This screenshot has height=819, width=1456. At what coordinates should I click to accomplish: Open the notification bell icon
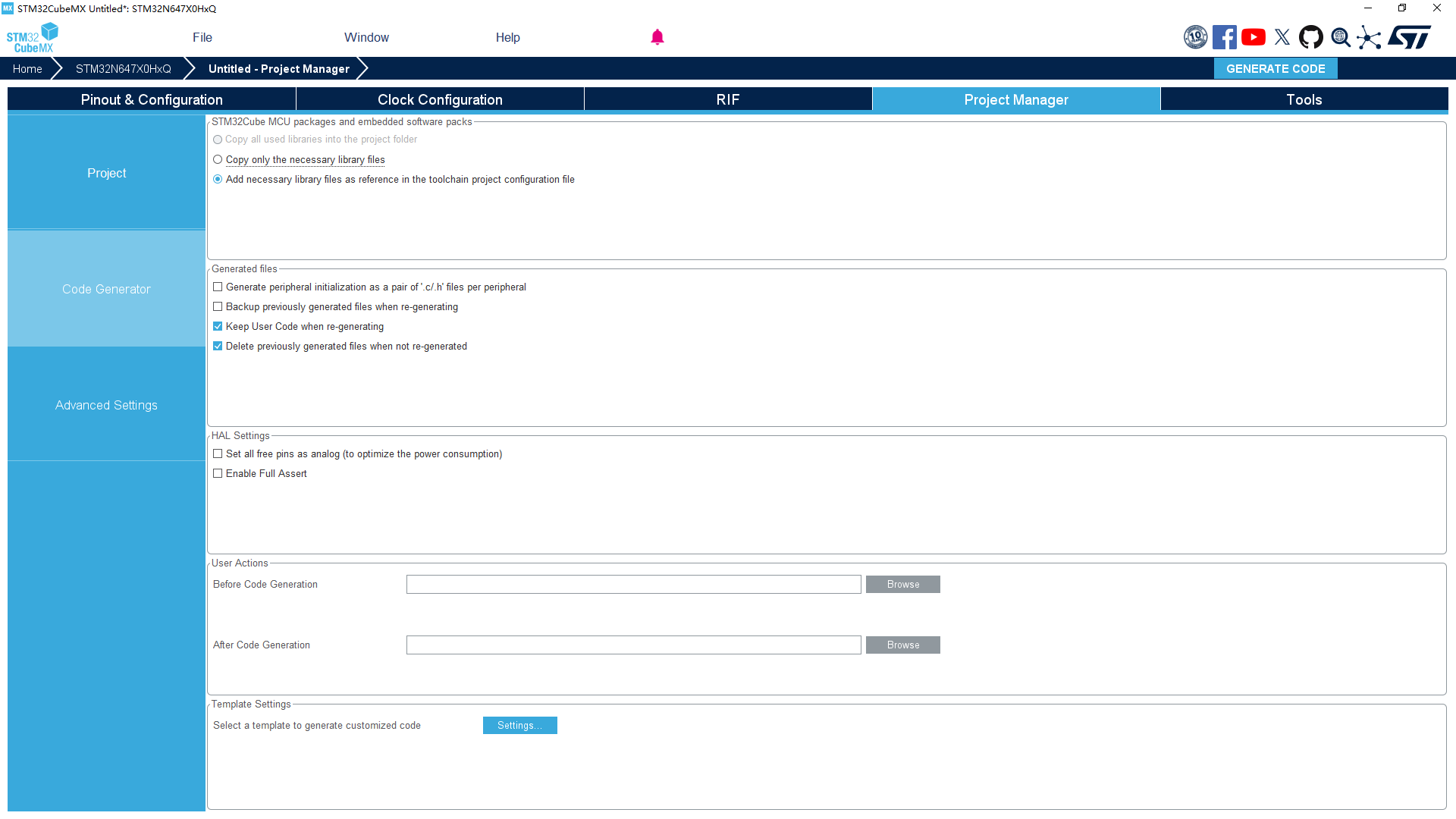pos(657,37)
